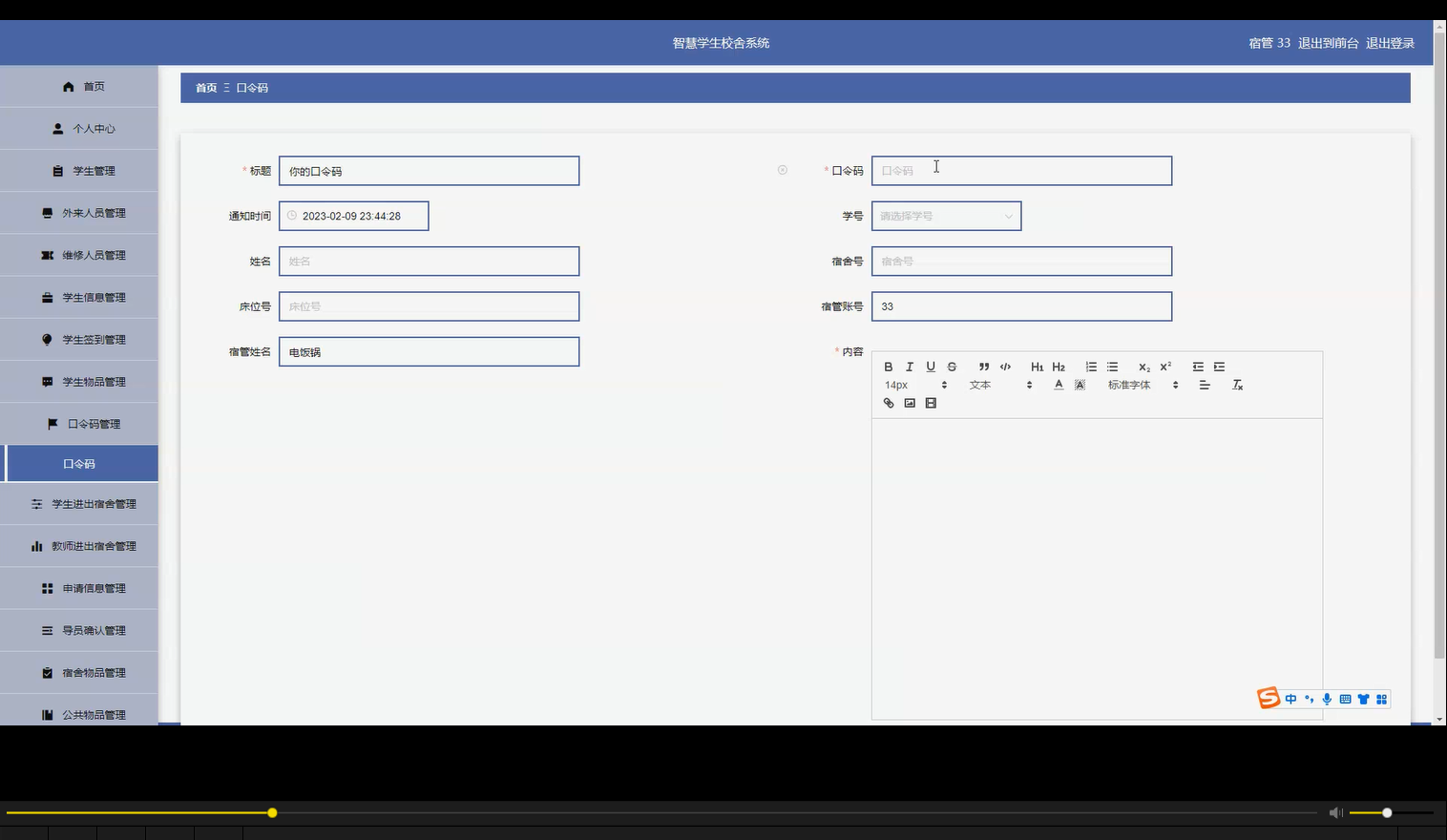
Task: Open Sogou skin shirt icon
Action: tap(1363, 700)
